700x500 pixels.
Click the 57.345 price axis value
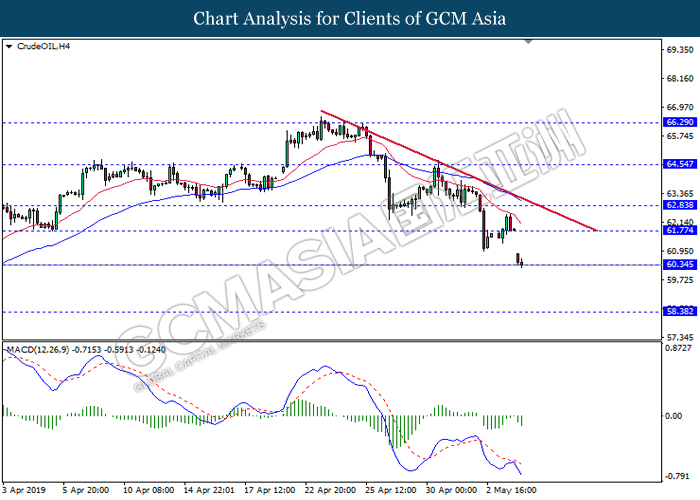click(680, 338)
